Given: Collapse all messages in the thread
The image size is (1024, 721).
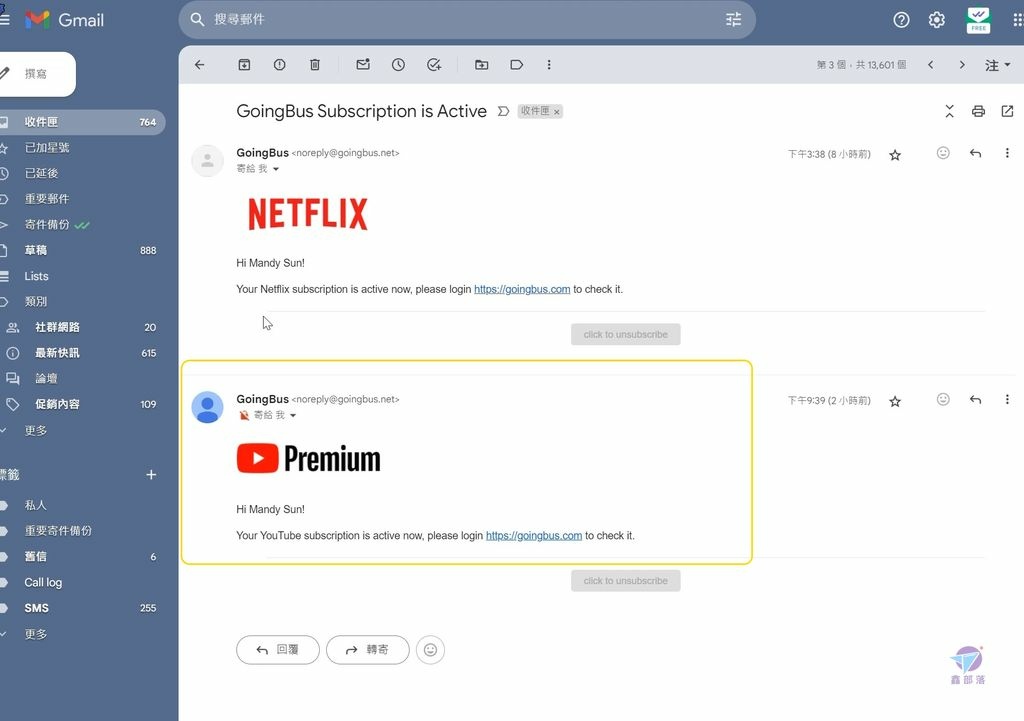Looking at the screenshot, I should pos(950,111).
